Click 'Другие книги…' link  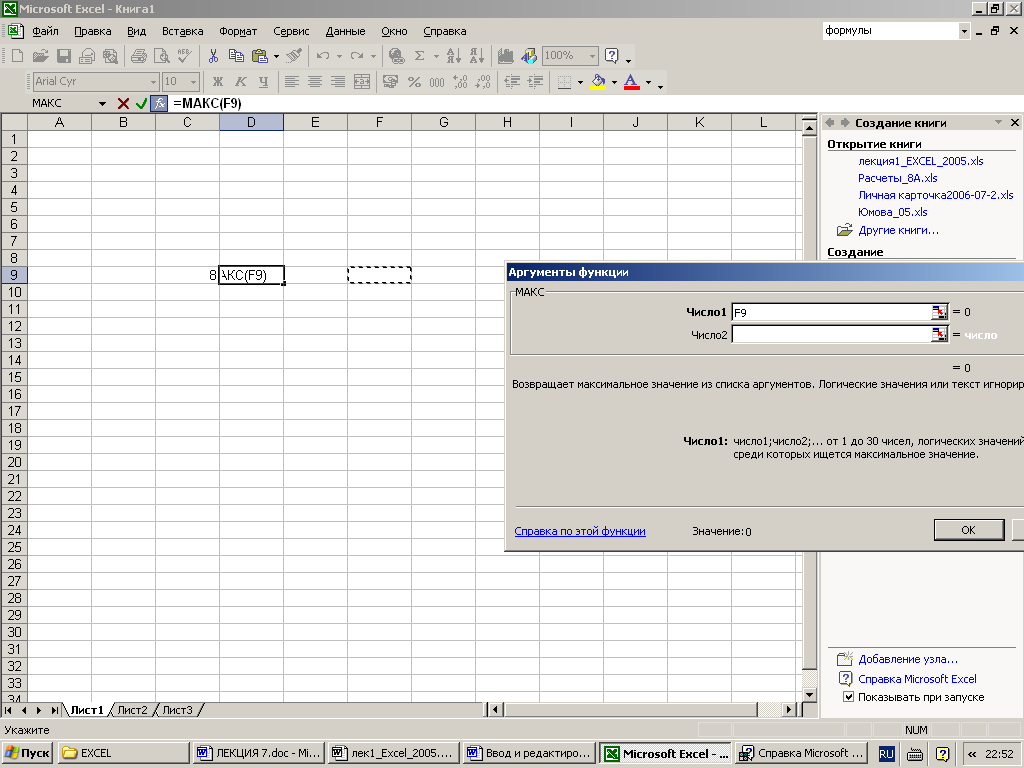coord(898,230)
